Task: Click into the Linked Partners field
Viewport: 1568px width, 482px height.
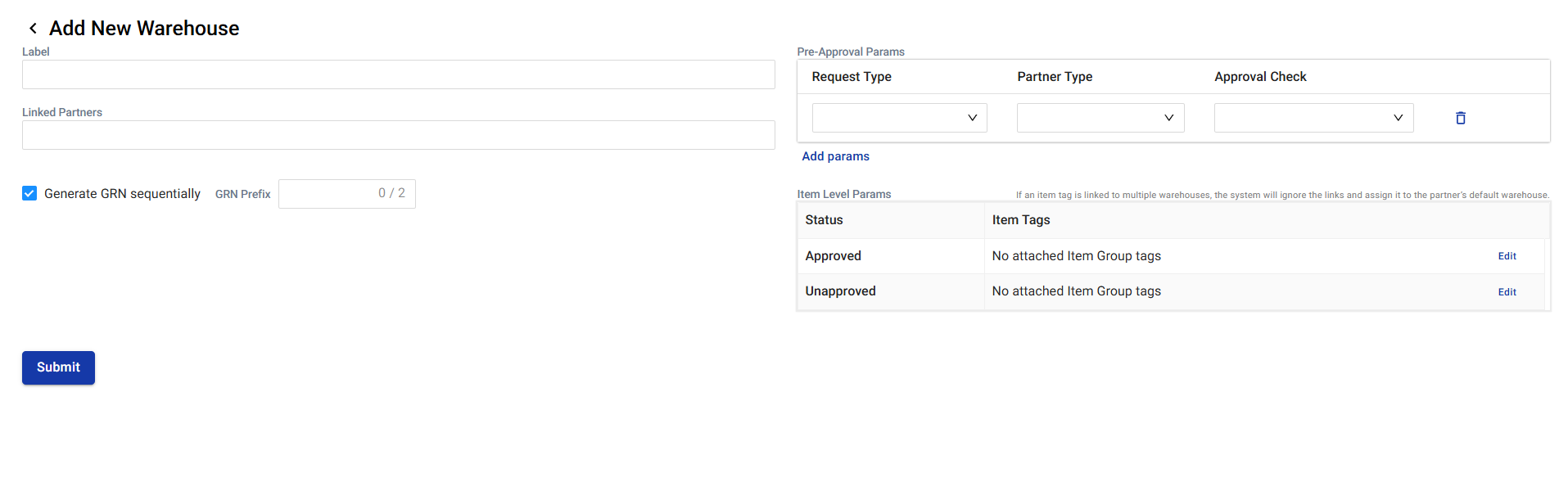Action: tap(398, 135)
